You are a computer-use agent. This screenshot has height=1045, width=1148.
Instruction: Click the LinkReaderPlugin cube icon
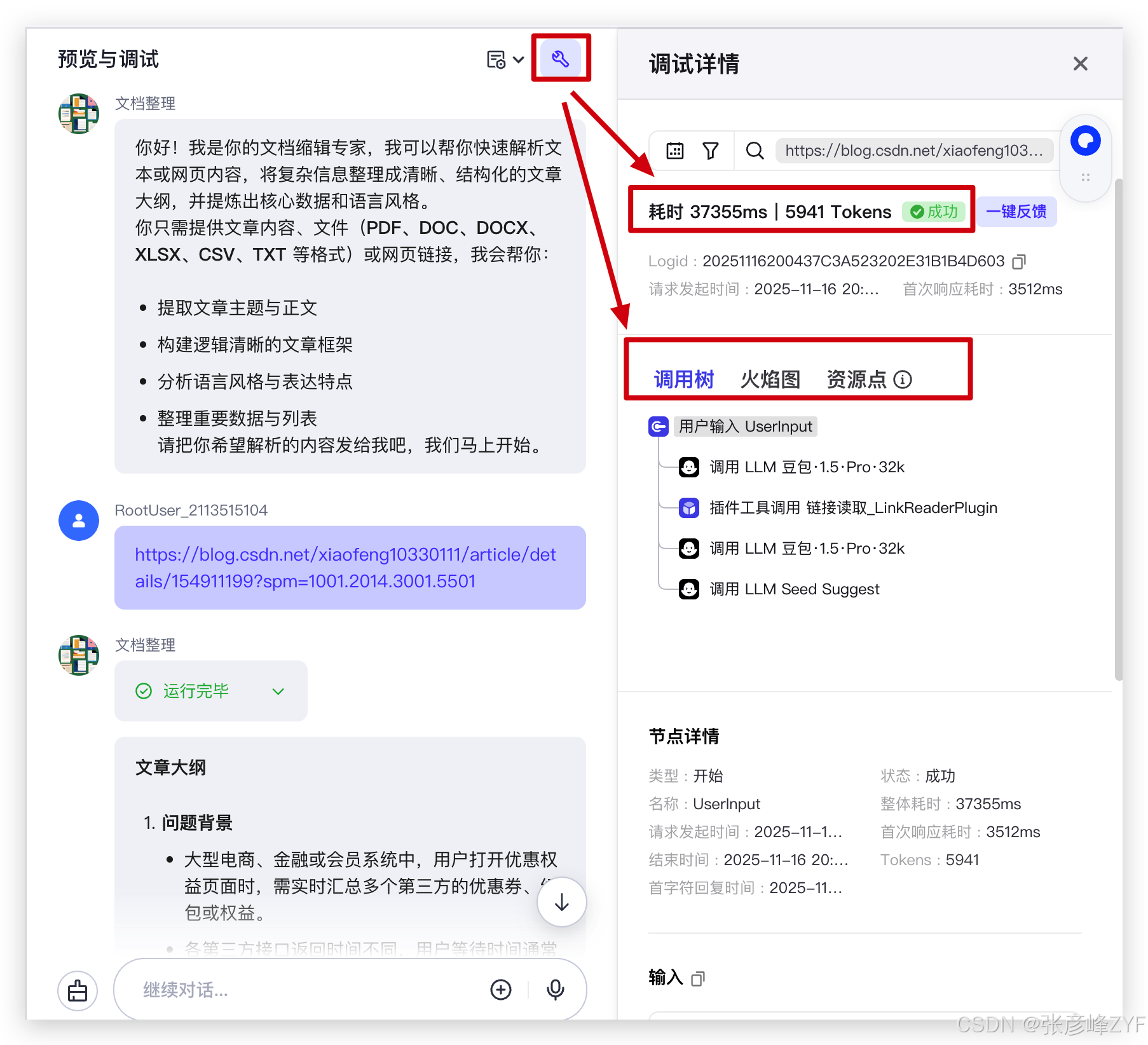pos(688,508)
